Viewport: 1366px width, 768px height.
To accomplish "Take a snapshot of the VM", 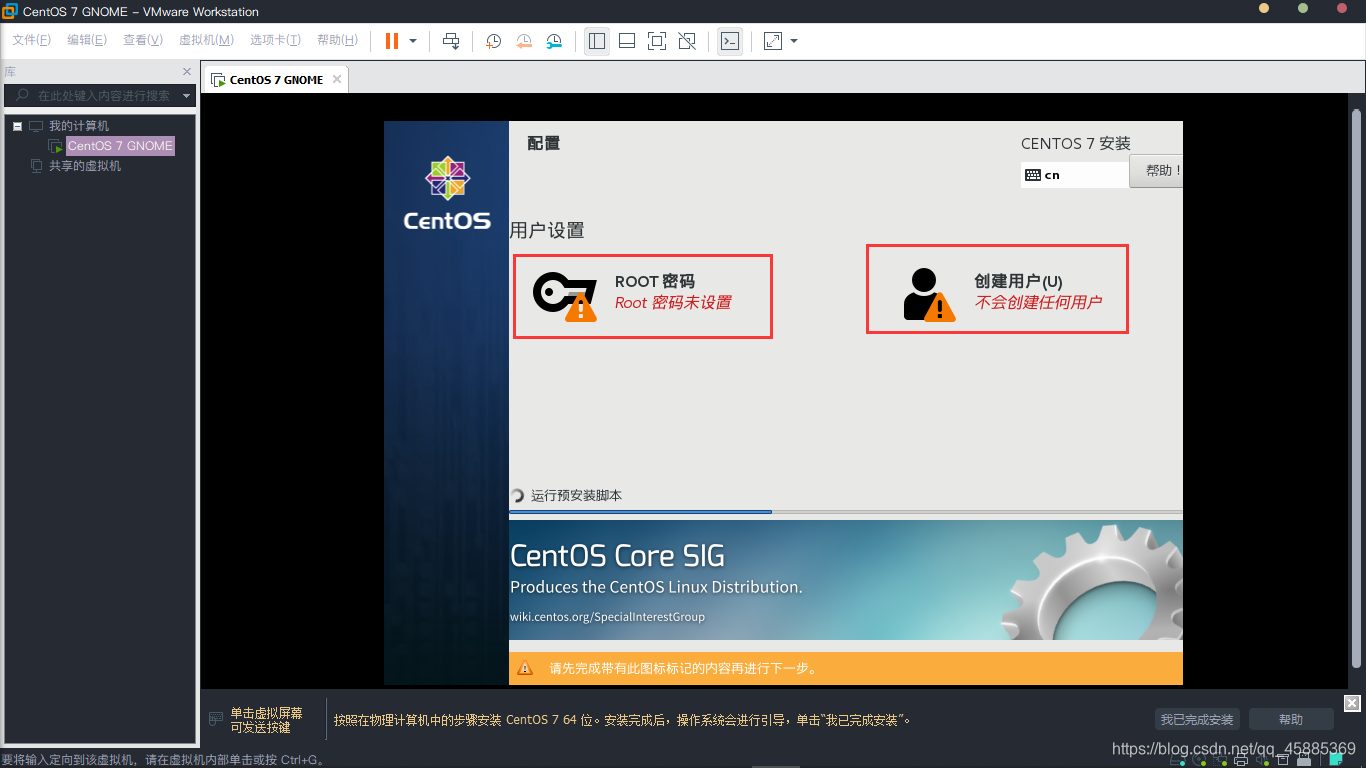I will coord(494,41).
